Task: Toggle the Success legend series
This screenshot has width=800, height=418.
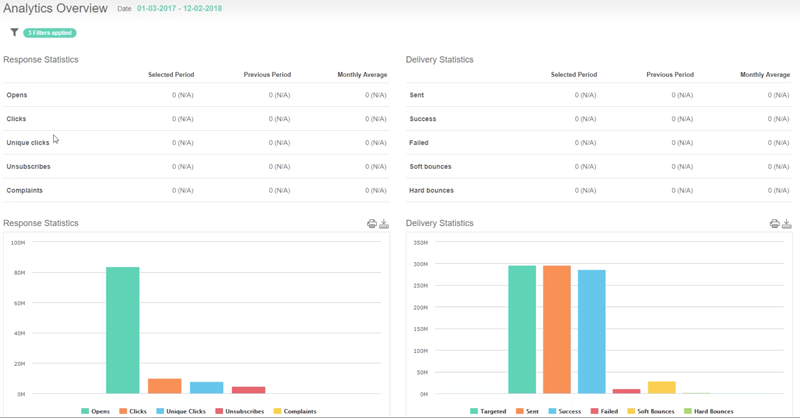Action: pyautogui.click(x=565, y=411)
